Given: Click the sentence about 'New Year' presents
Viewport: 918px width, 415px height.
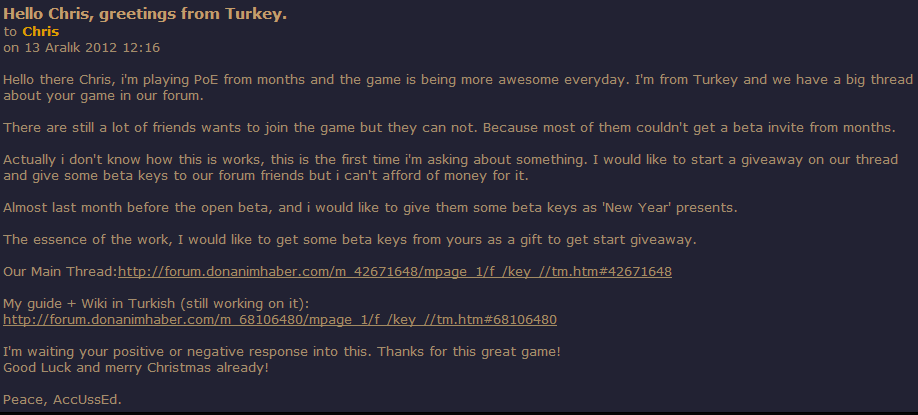Looking at the screenshot, I should [371, 208].
